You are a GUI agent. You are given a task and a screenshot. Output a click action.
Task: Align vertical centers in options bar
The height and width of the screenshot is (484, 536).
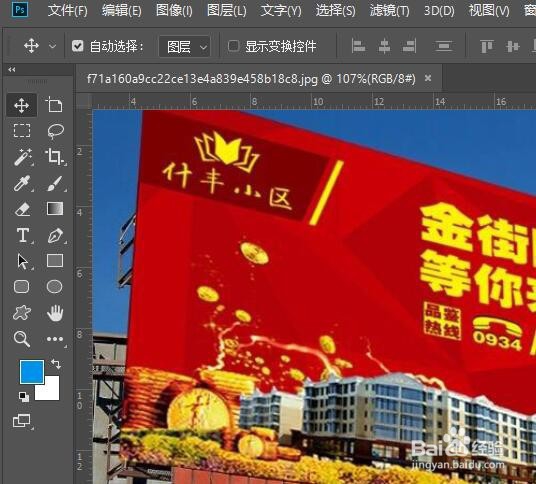click(x=512, y=46)
